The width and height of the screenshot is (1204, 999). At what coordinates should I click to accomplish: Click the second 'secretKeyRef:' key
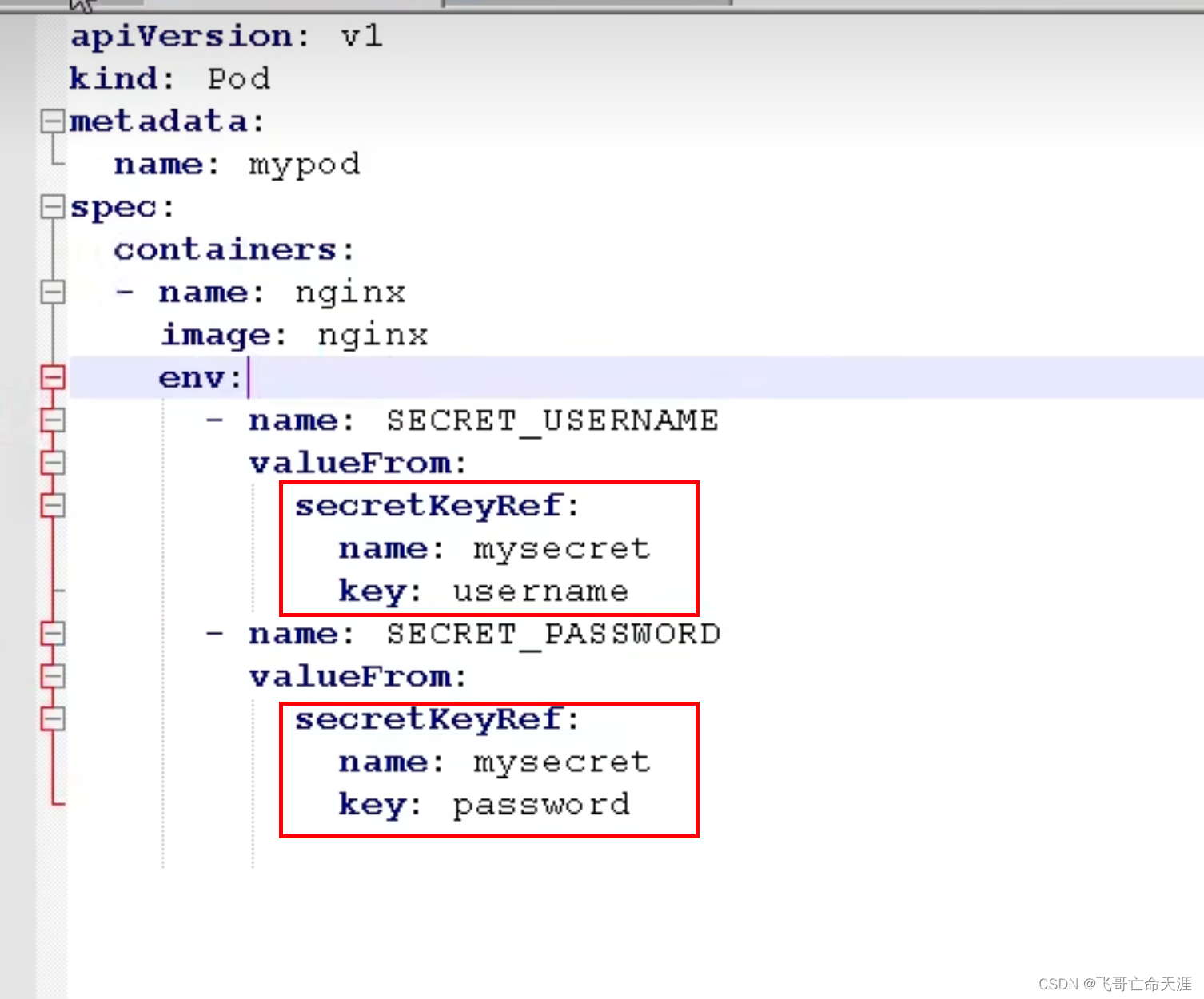pyautogui.click(x=437, y=719)
